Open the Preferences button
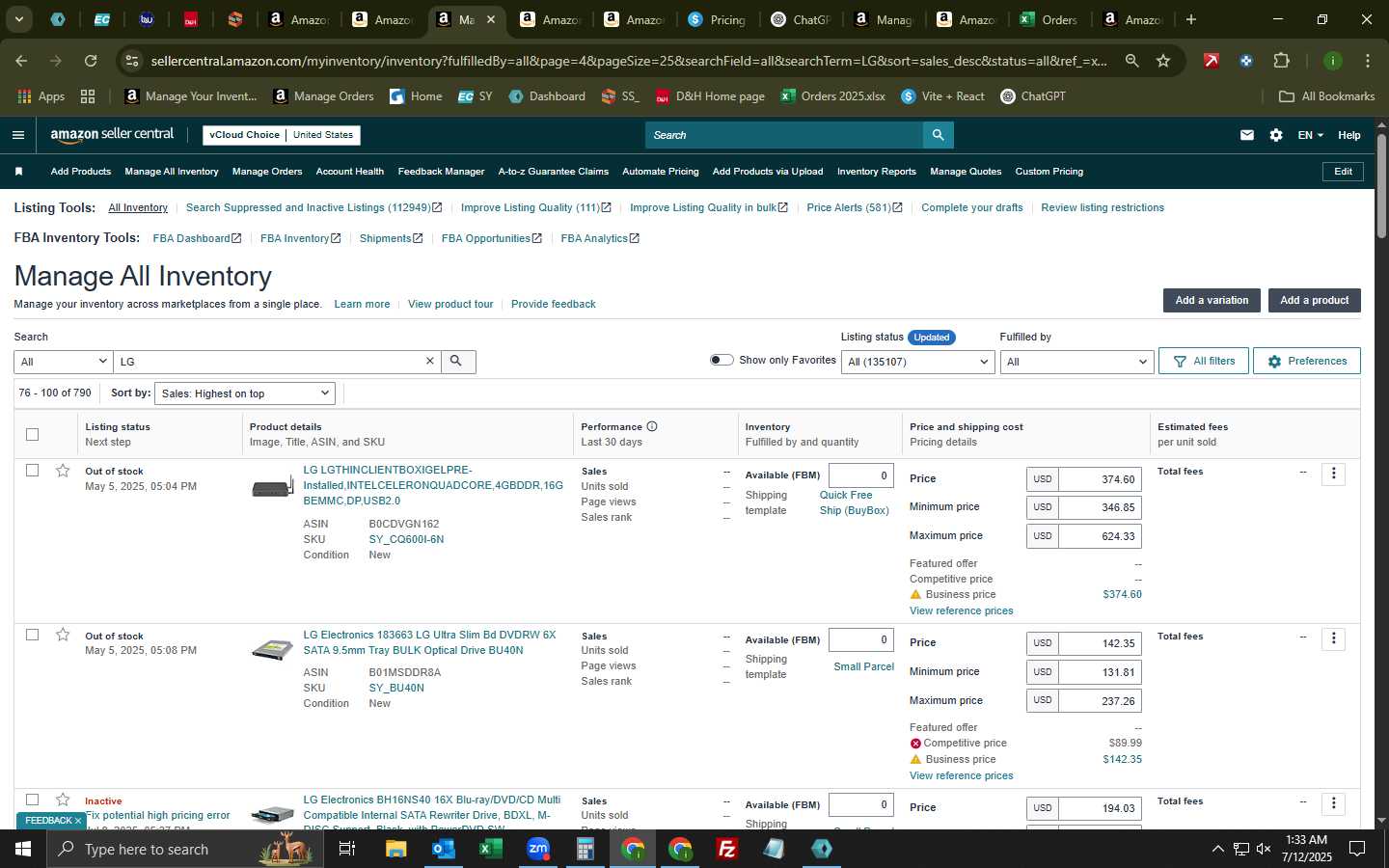Screen dimensions: 1389x868 click(x=1307, y=361)
